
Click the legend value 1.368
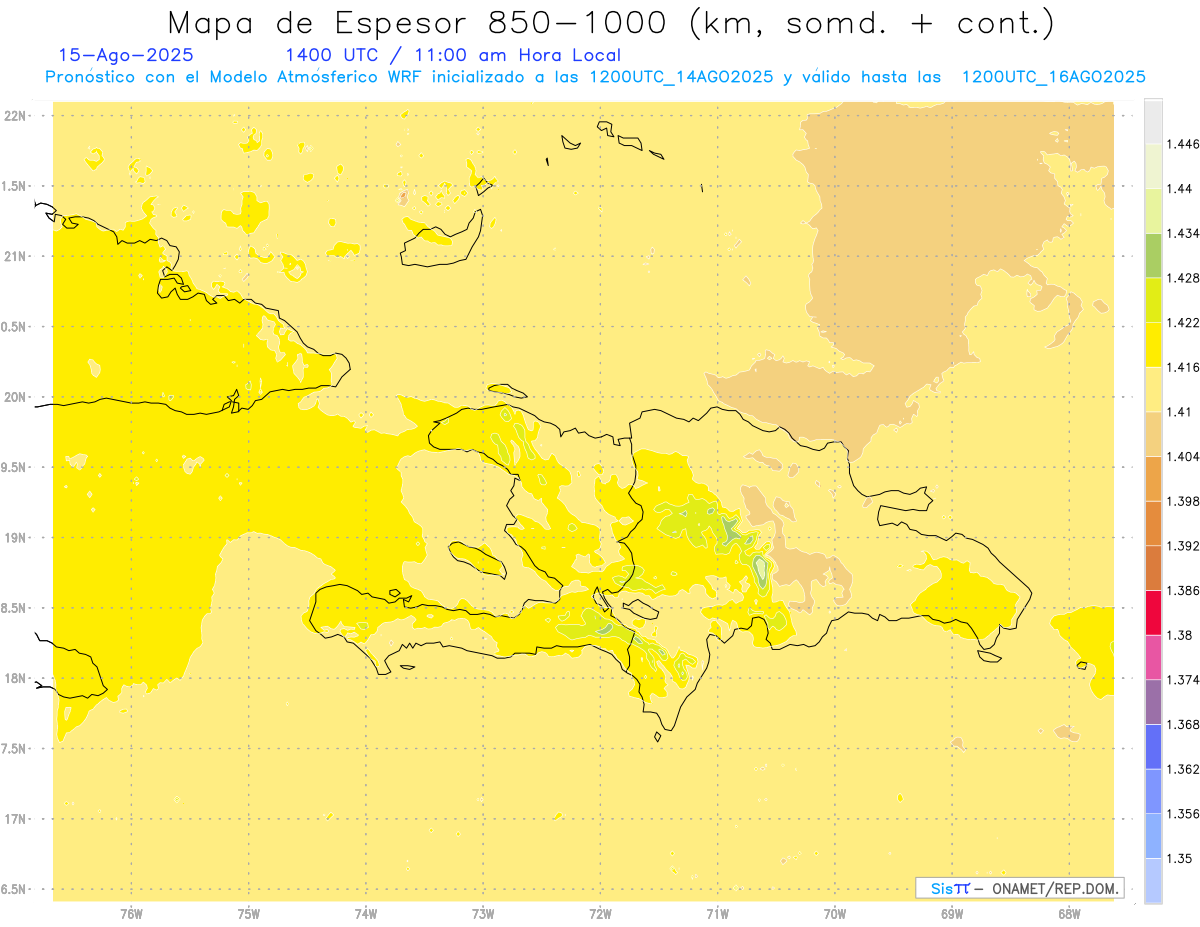tap(1183, 724)
